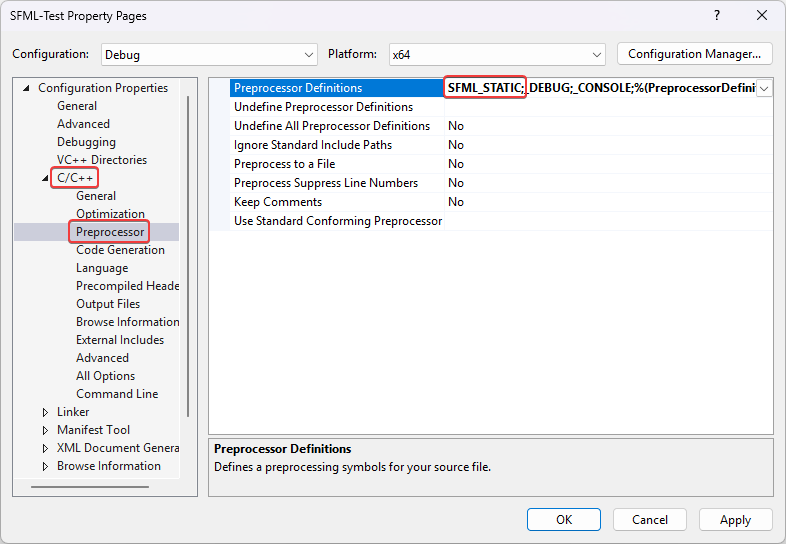This screenshot has height=544, width=786.
Task: Click the Preprocessor Definitions value field
Action: (x=600, y=88)
